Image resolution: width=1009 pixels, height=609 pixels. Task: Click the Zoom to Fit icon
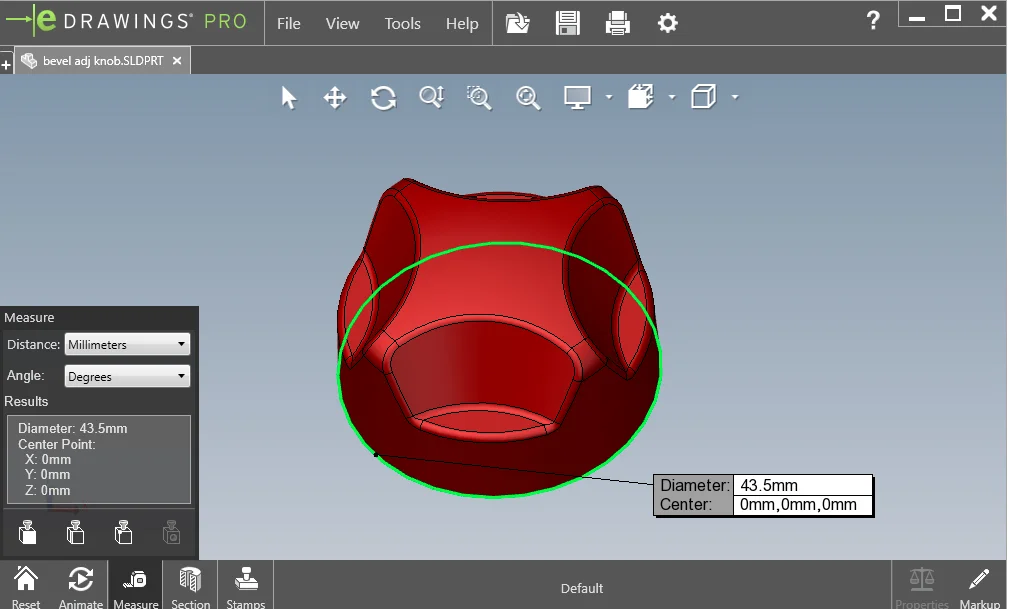click(528, 97)
